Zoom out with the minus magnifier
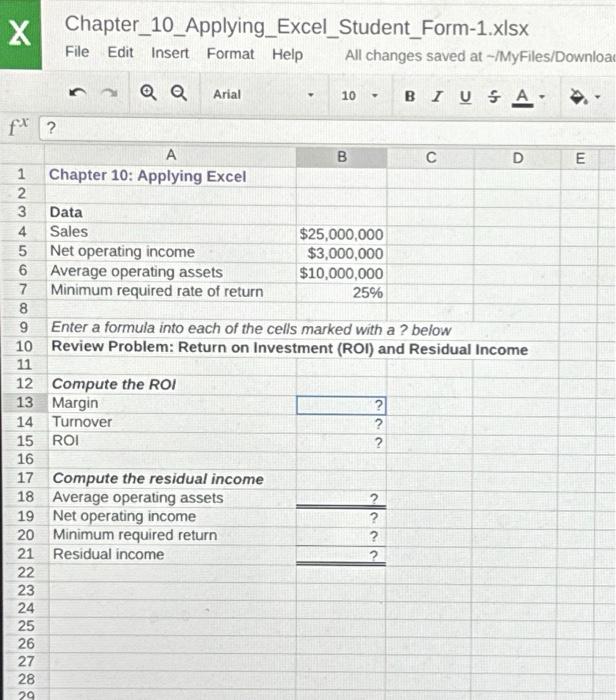The height and width of the screenshot is (700, 616). (x=179, y=93)
